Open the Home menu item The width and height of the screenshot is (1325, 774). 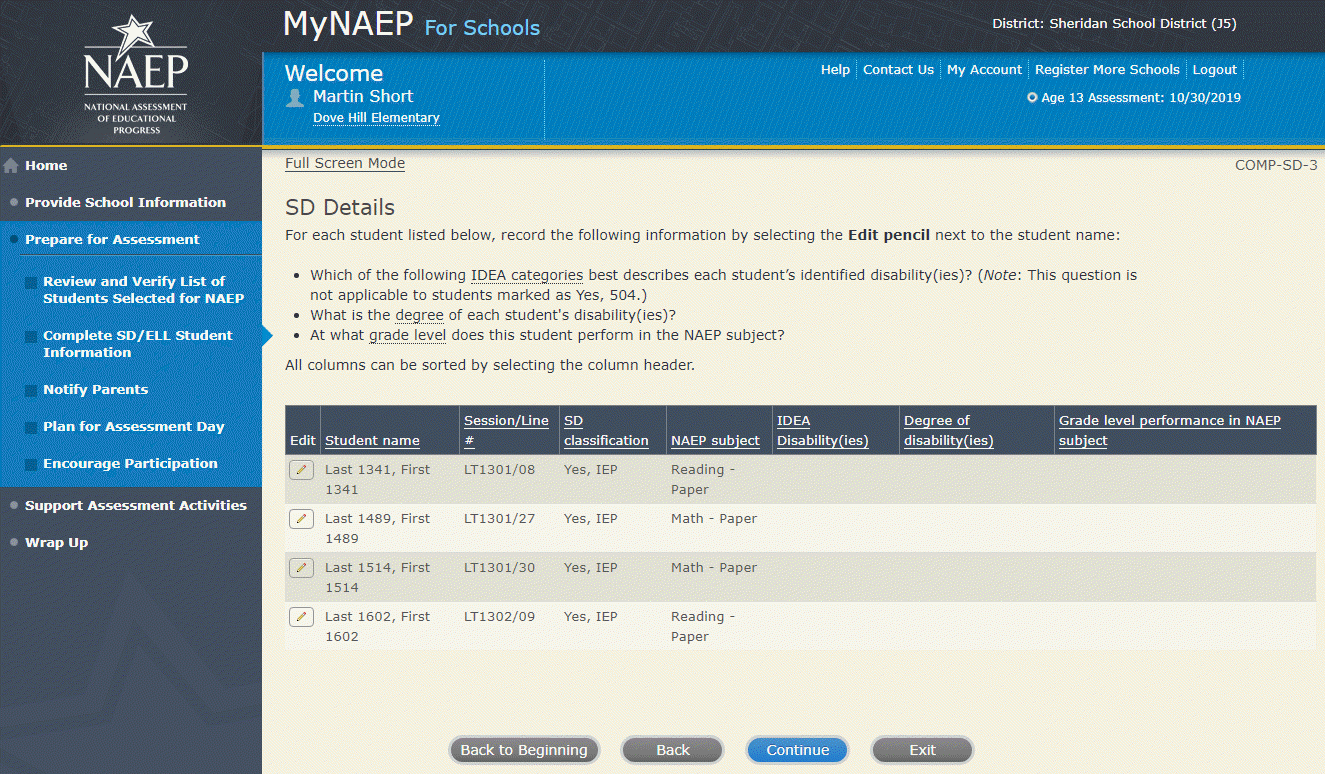tap(46, 166)
